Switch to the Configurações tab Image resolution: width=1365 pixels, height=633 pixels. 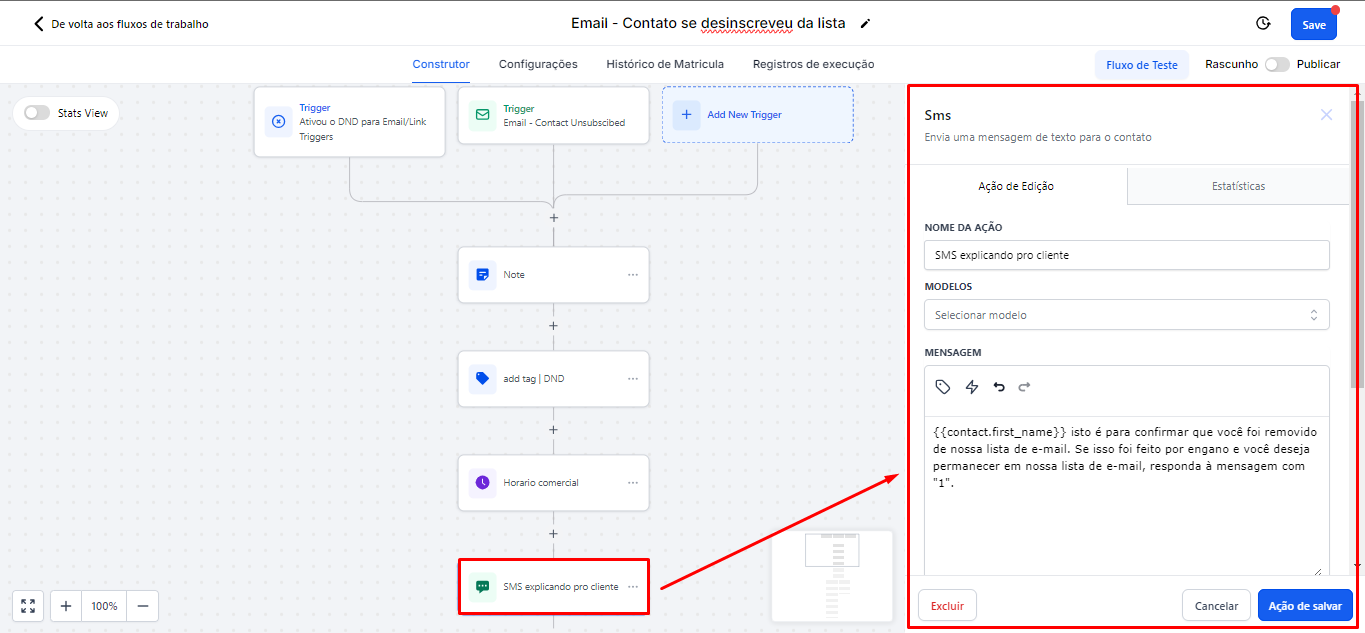[538, 64]
